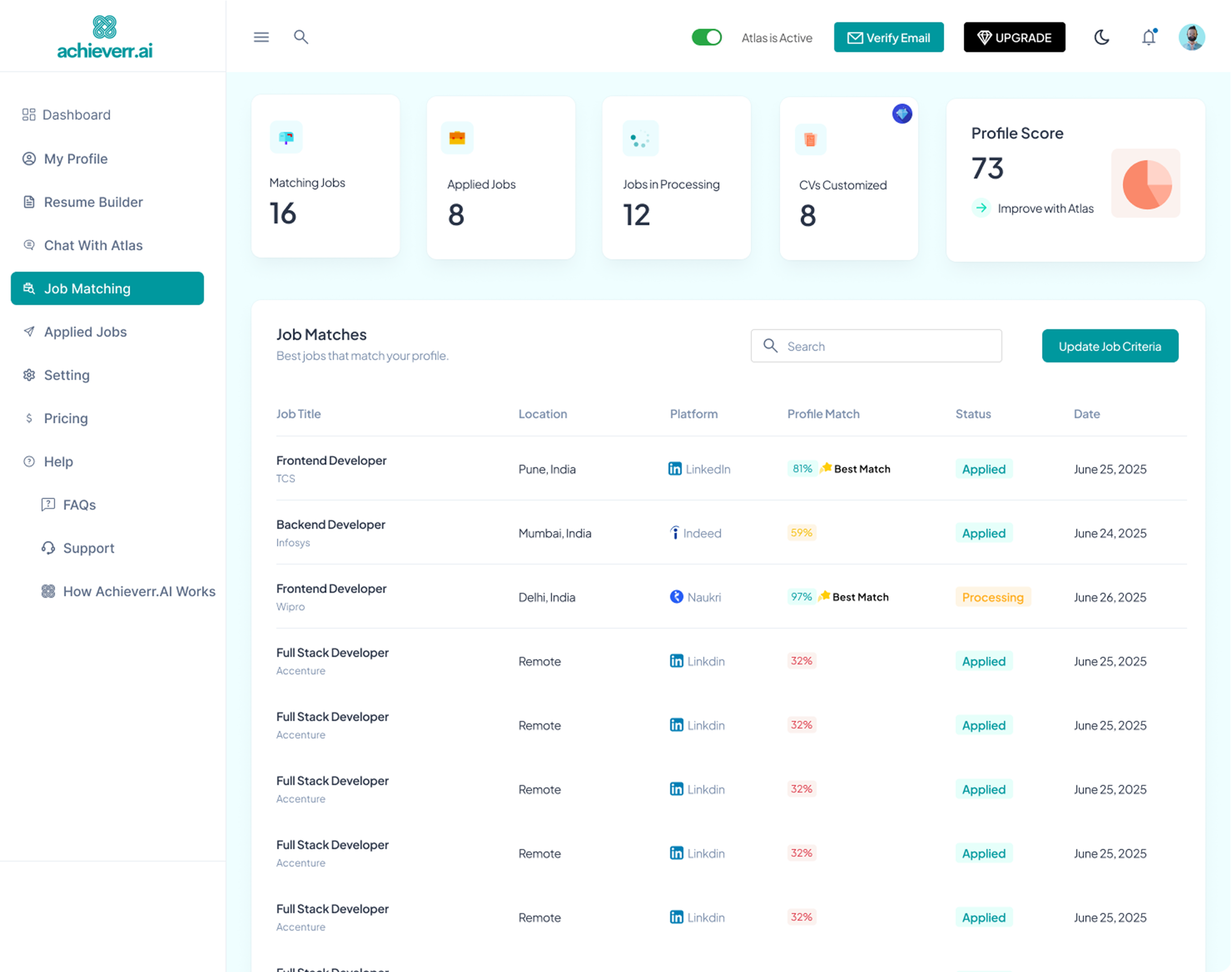Click the diamond badge on CVs Customized card
The height and width of the screenshot is (972, 1232).
[901, 114]
